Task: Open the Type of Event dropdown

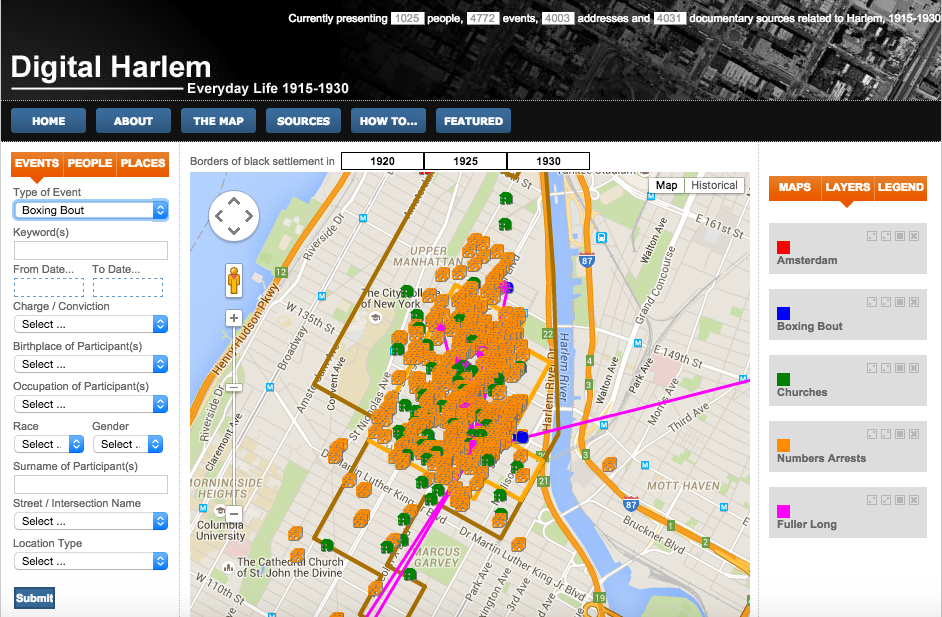Action: [90, 210]
